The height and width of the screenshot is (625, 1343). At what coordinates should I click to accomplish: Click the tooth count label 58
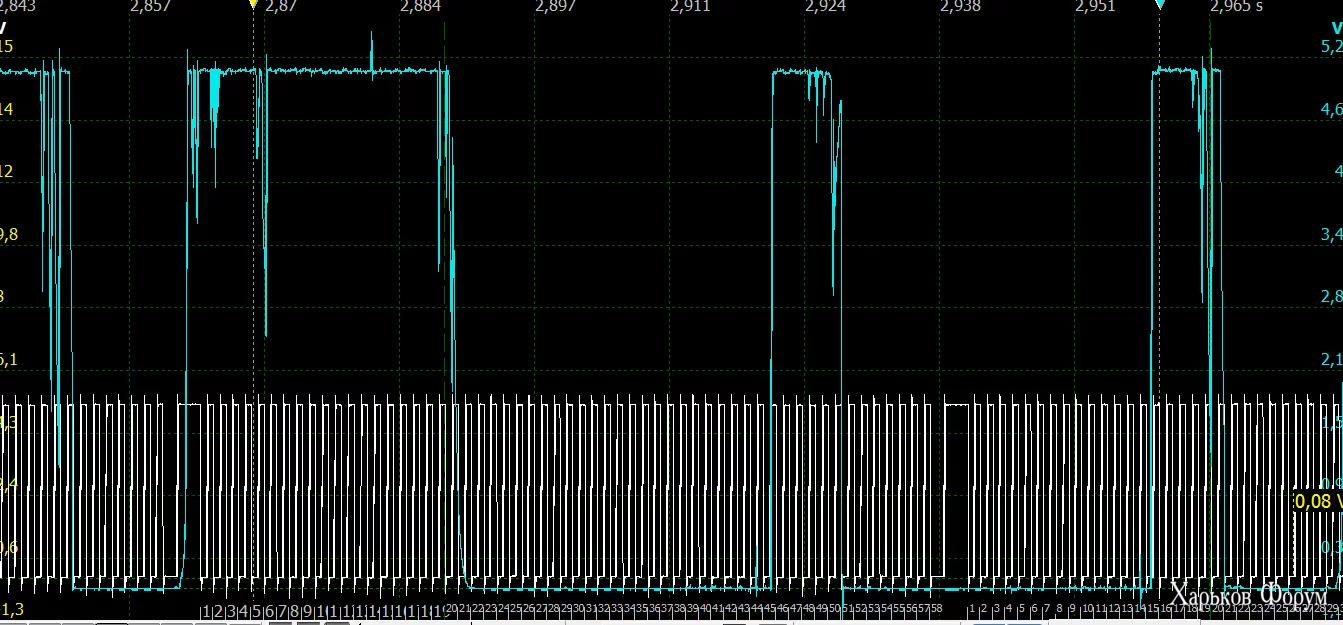pyautogui.click(x=936, y=608)
